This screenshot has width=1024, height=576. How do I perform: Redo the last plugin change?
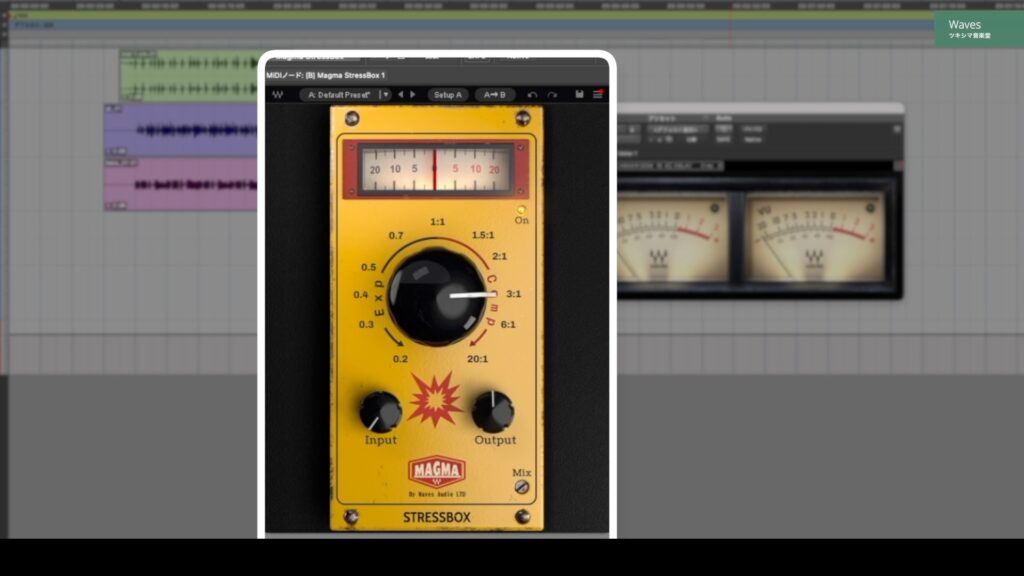(x=551, y=95)
